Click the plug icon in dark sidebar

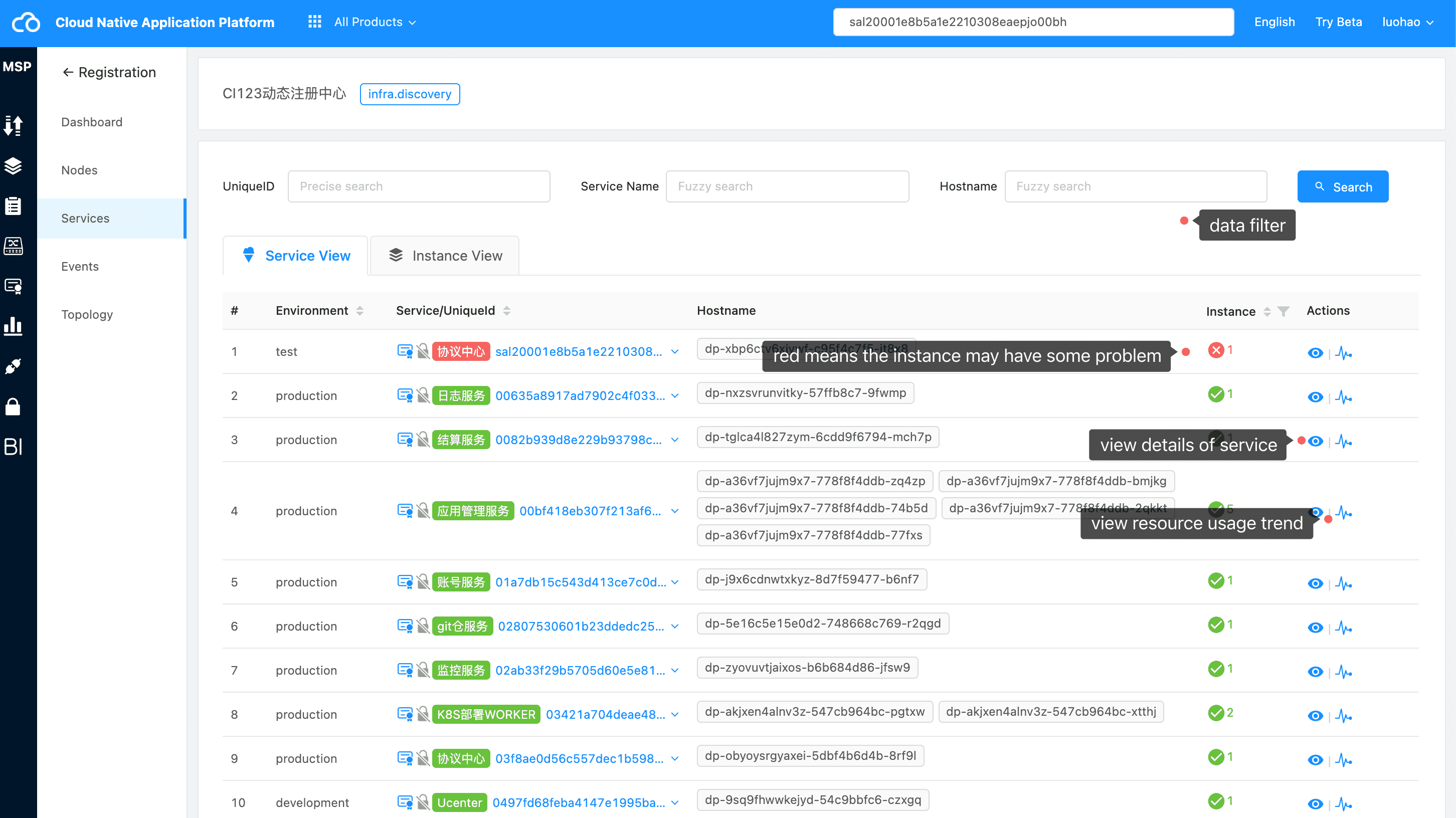point(13,366)
